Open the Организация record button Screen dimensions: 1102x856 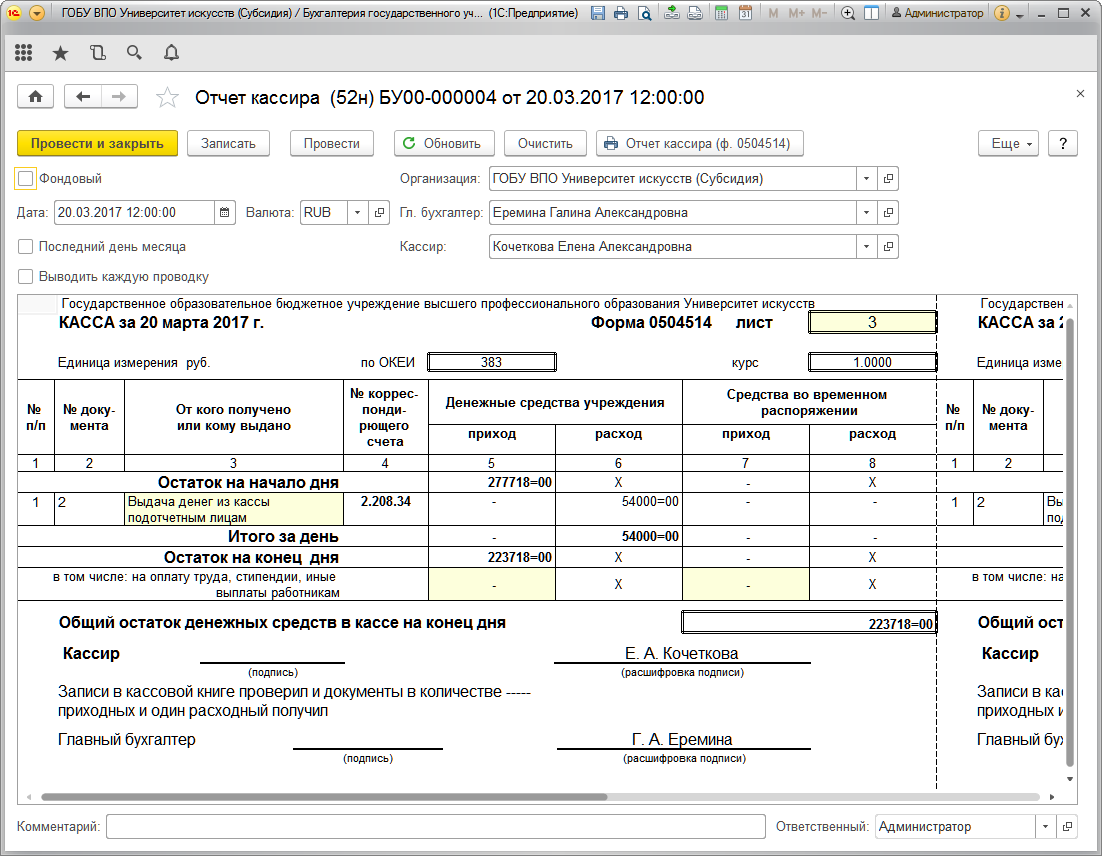888,179
